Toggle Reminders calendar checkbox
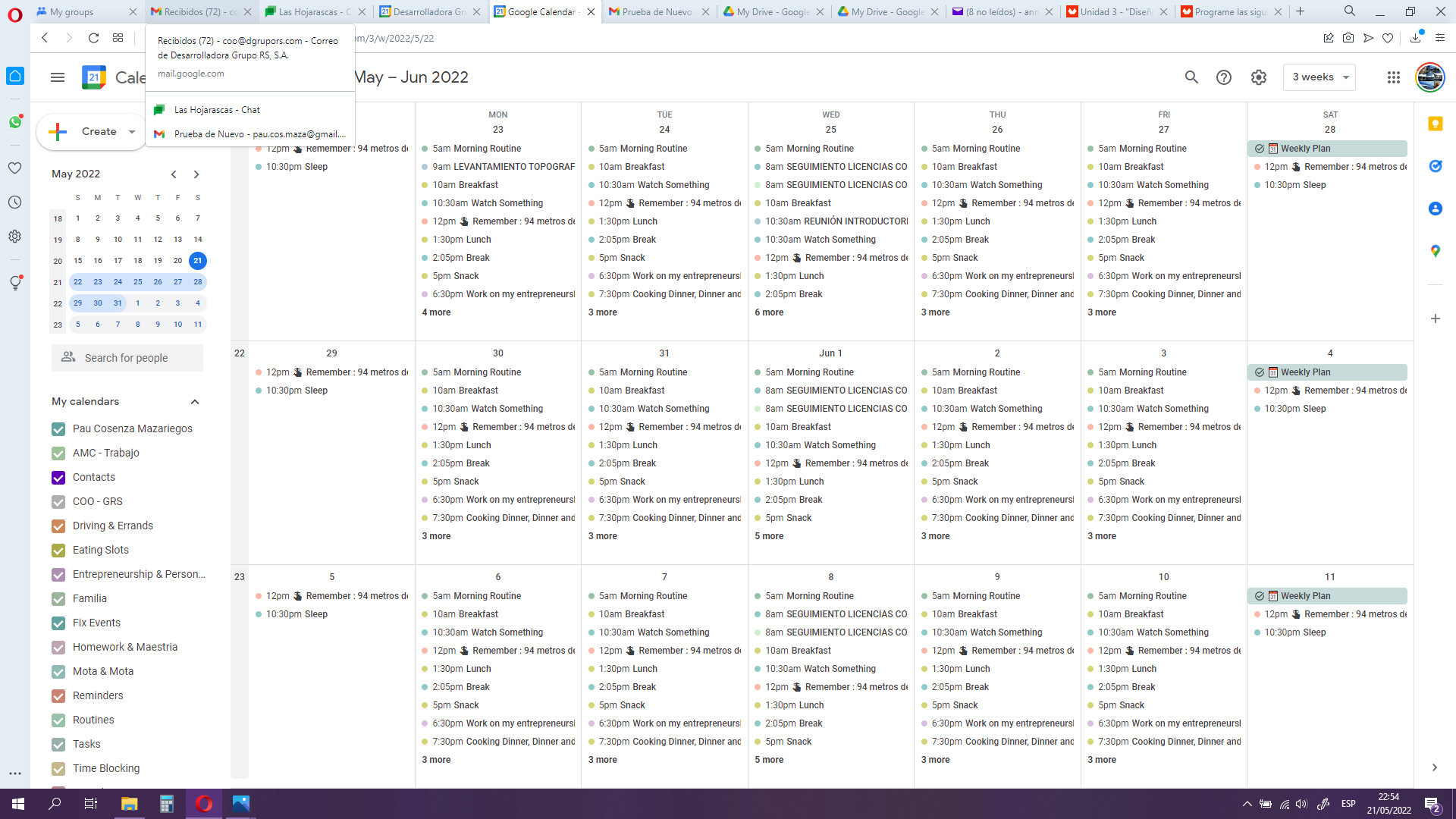Image resolution: width=1456 pixels, height=819 pixels. (58, 696)
